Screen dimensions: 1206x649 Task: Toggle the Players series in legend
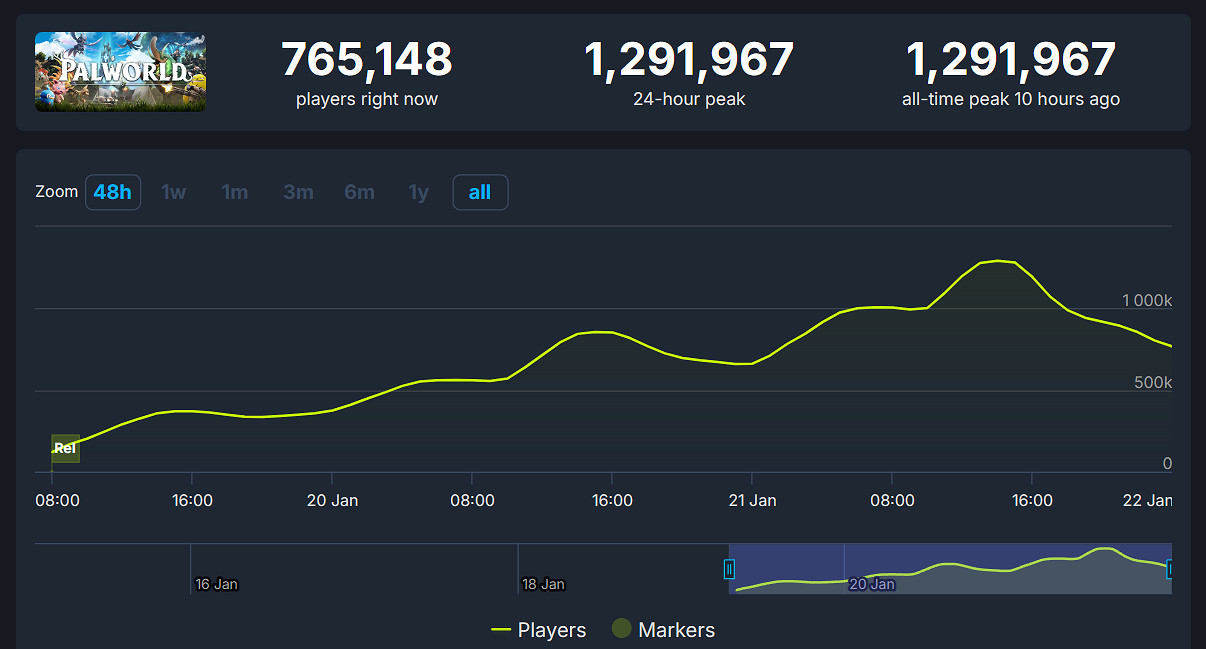pyautogui.click(x=539, y=630)
